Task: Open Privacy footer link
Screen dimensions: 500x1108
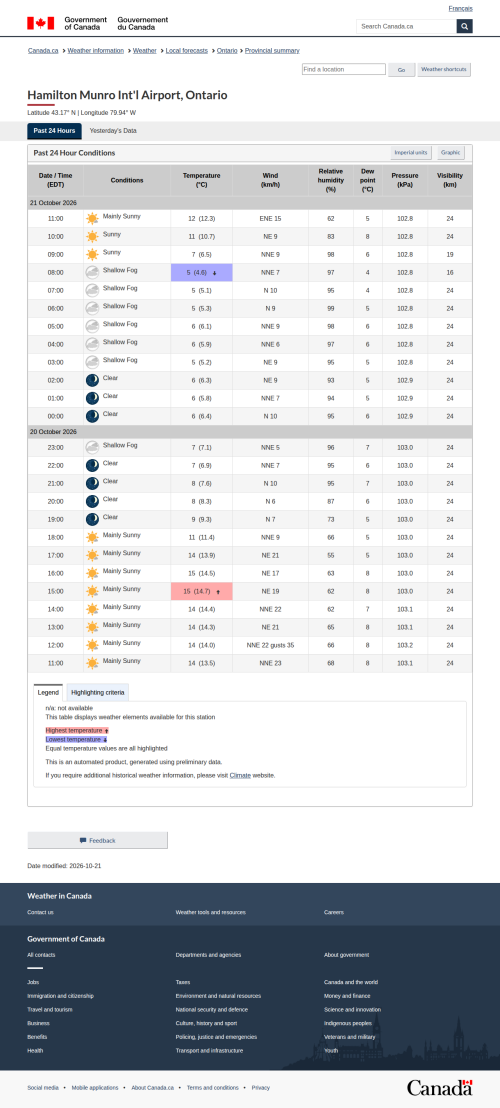Action: point(261,1088)
